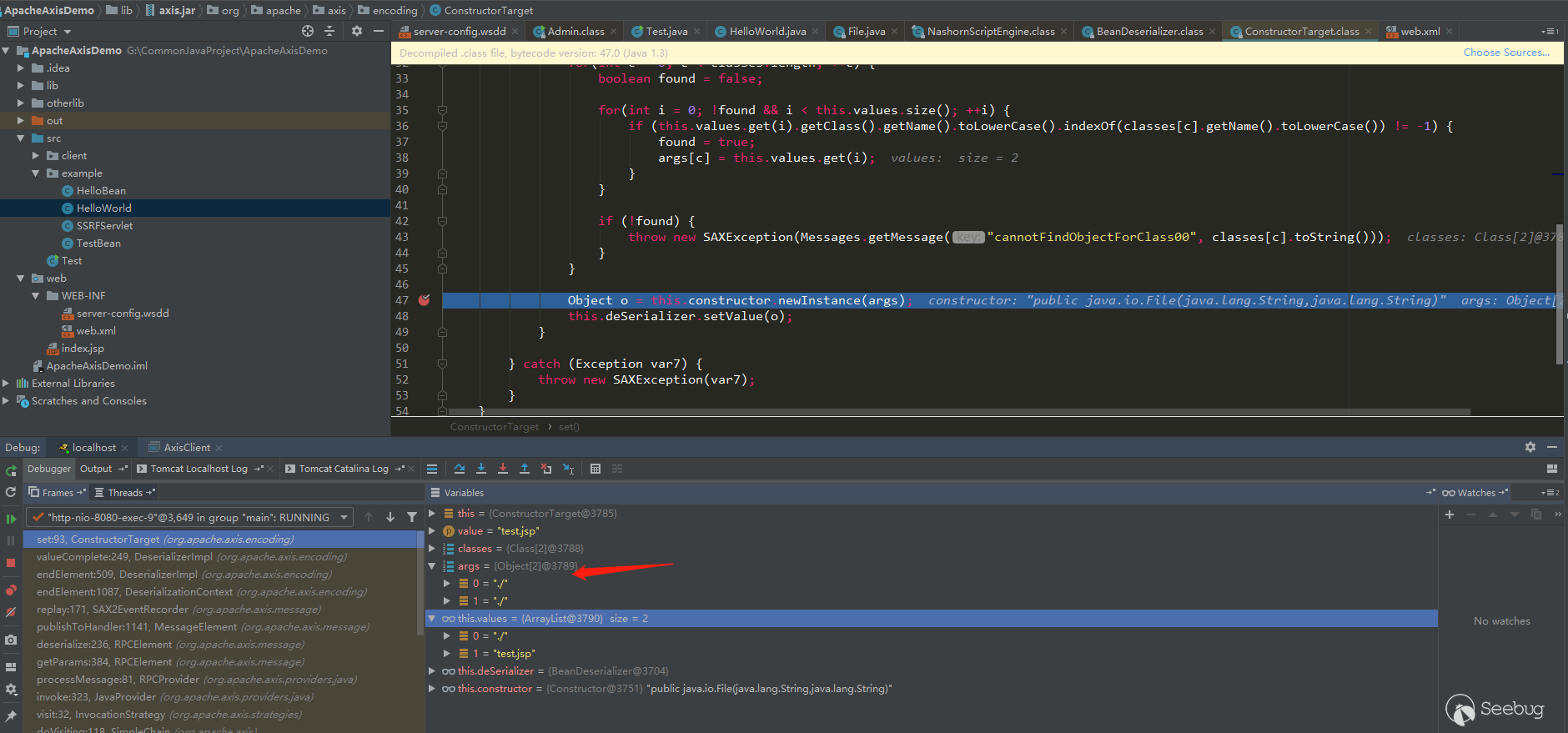Viewport: 1568px width, 733px height.
Task: Open the Evaluate Expression calculator icon
Action: tap(596, 469)
